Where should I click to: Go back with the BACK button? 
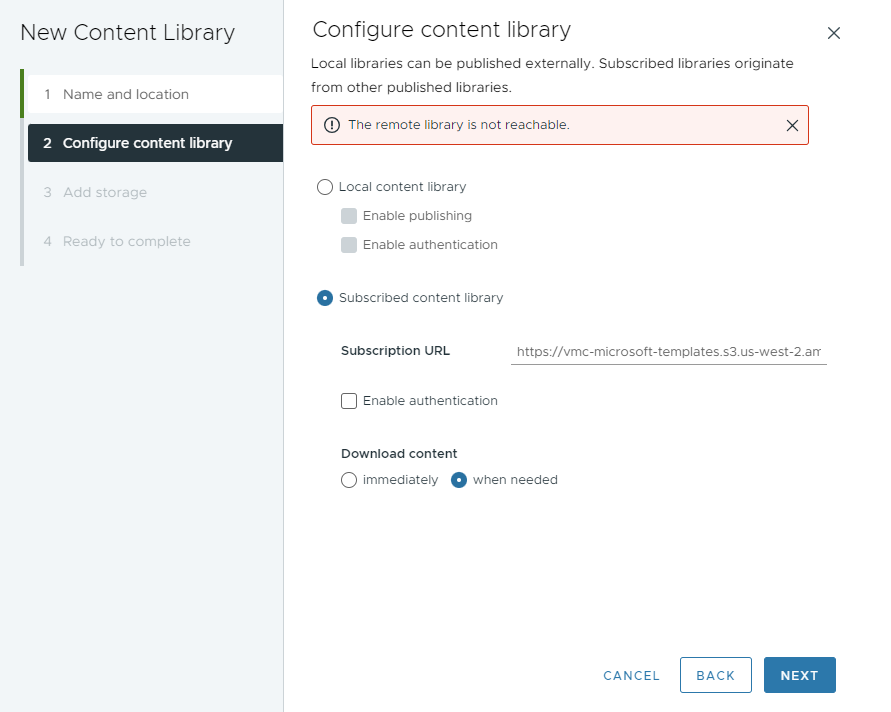[715, 675]
